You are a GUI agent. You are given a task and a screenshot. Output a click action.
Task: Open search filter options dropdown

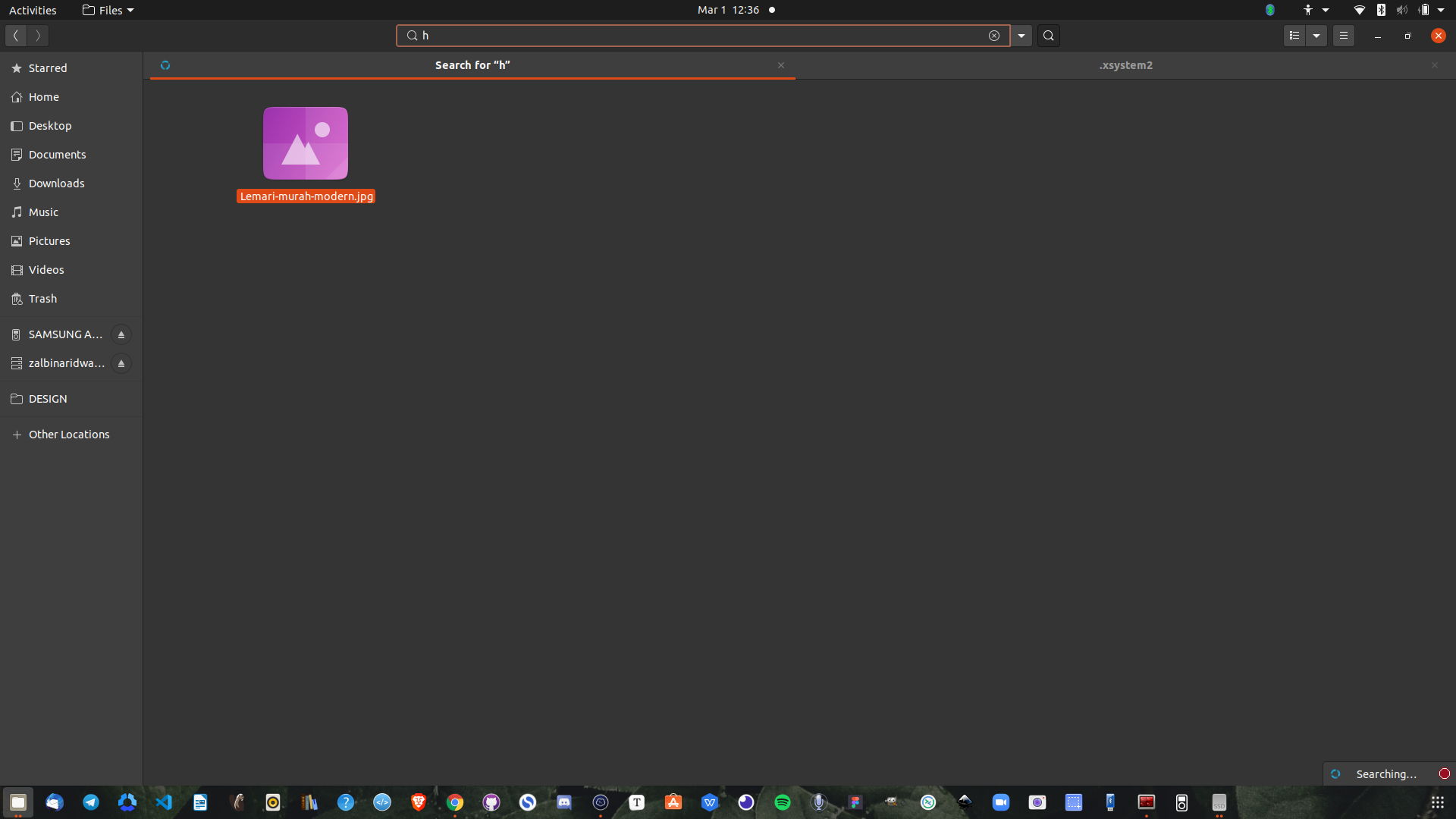coord(1021,36)
